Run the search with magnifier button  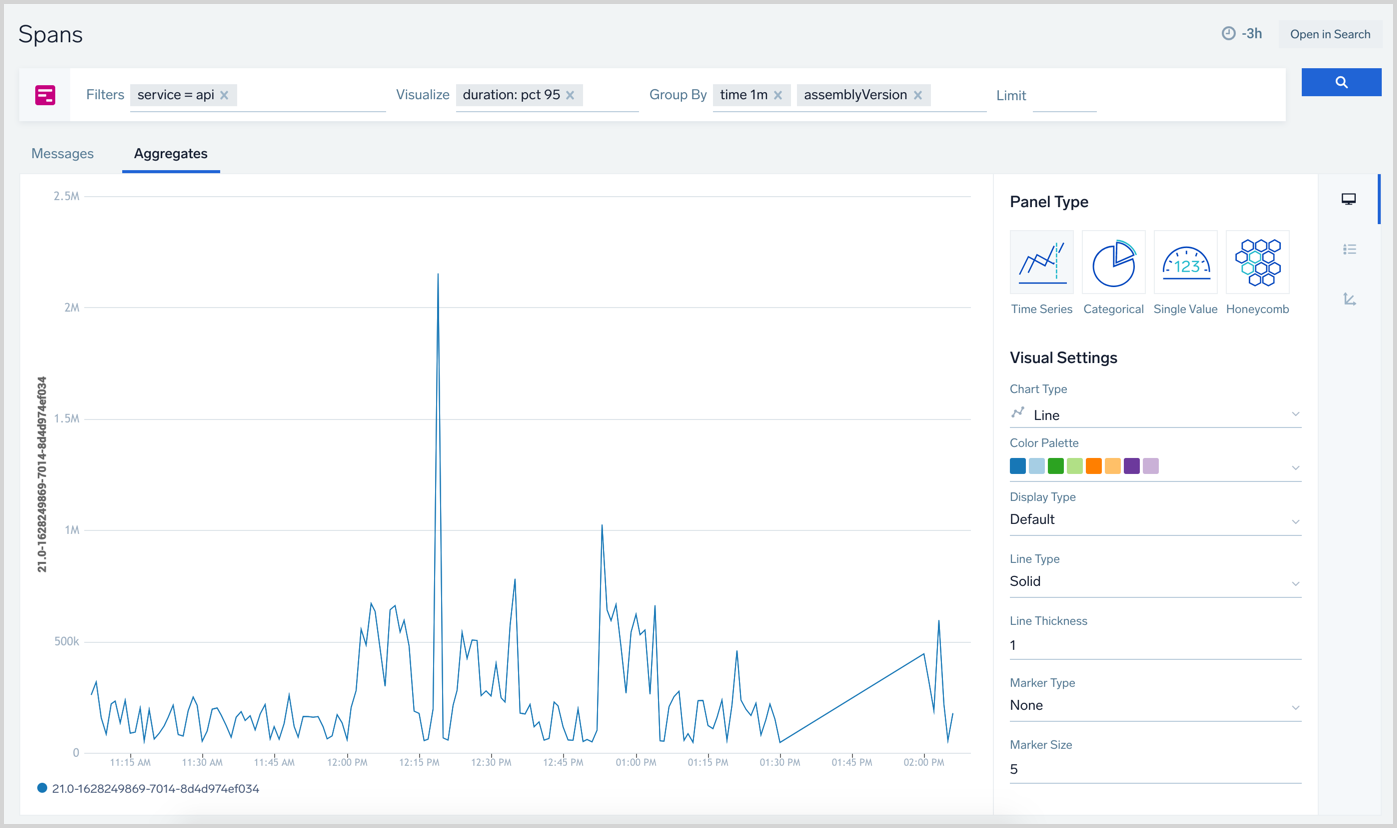click(1341, 82)
